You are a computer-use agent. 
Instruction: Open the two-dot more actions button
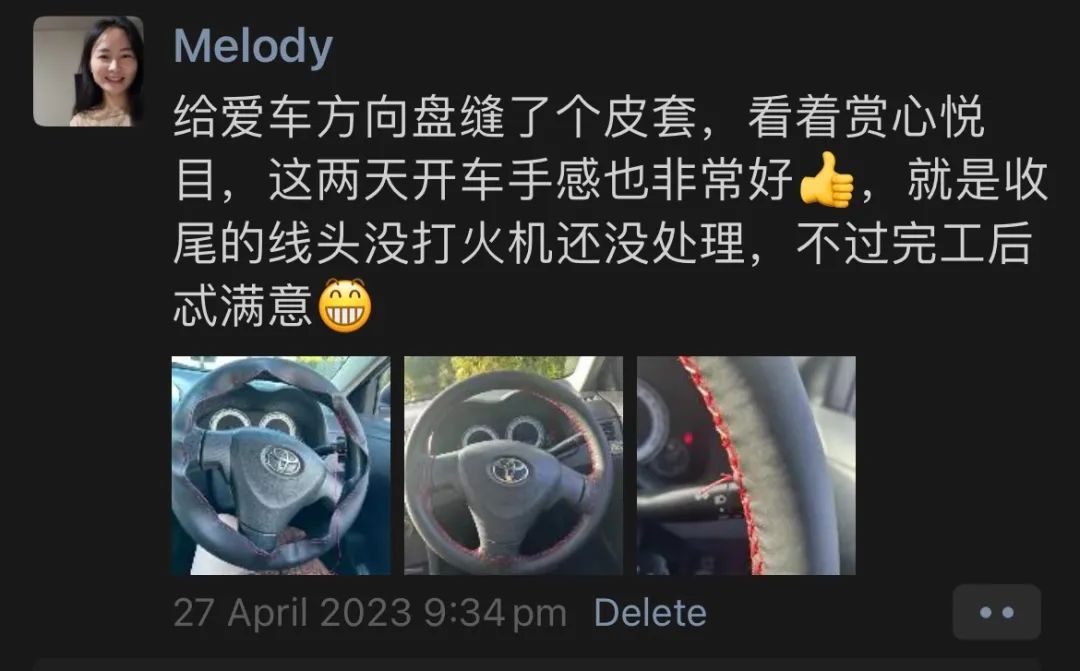click(x=997, y=612)
